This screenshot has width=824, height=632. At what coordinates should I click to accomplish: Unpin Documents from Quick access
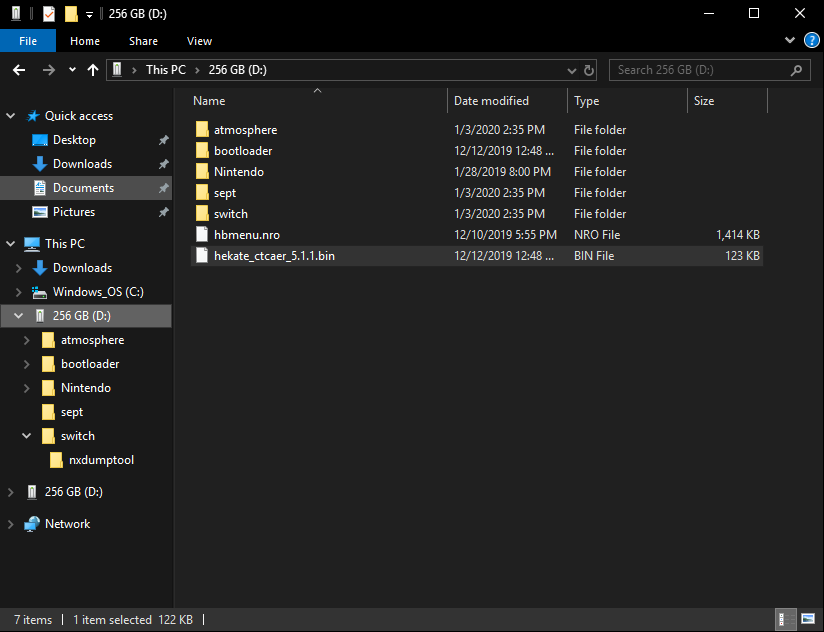click(x=163, y=188)
